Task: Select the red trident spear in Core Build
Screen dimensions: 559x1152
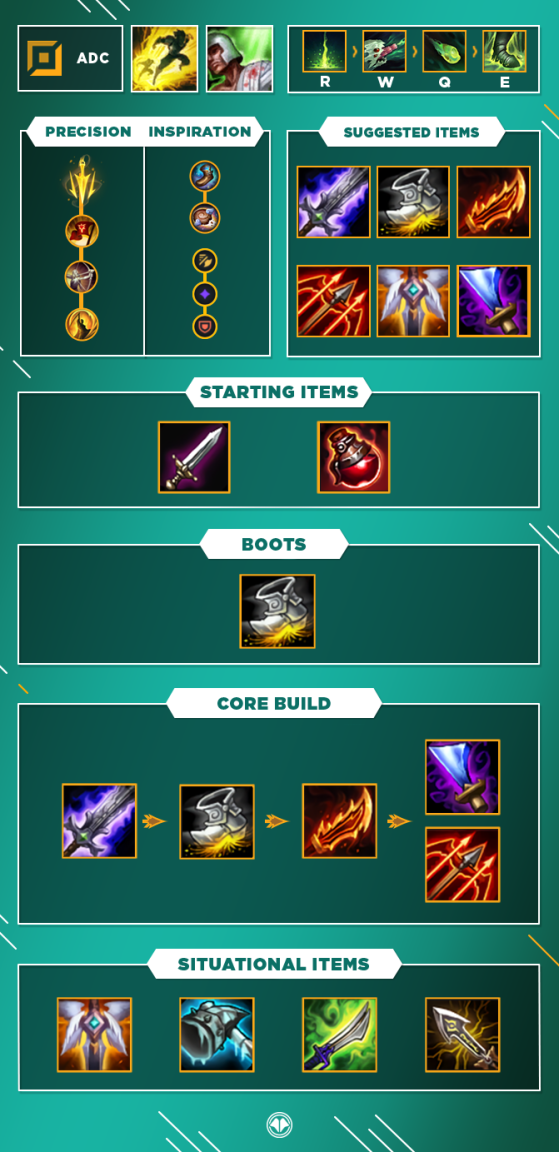Action: tap(463, 865)
